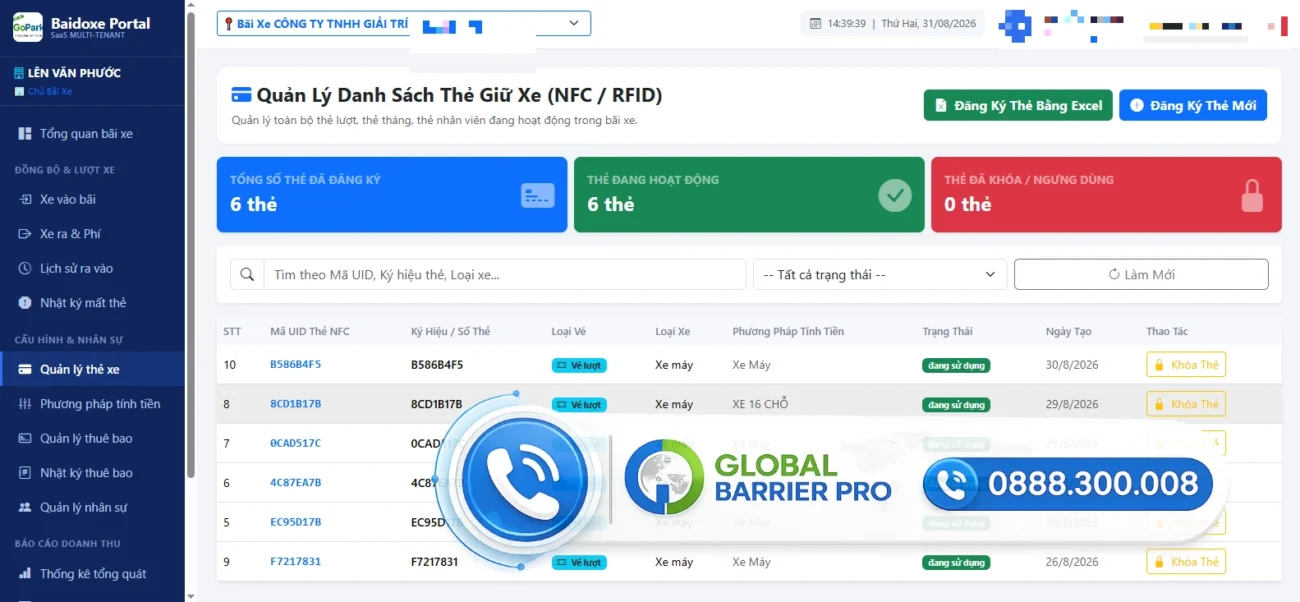Image resolution: width=1300 pixels, height=602 pixels.
Task: Click the clock date display in header
Action: [x=892, y=23]
